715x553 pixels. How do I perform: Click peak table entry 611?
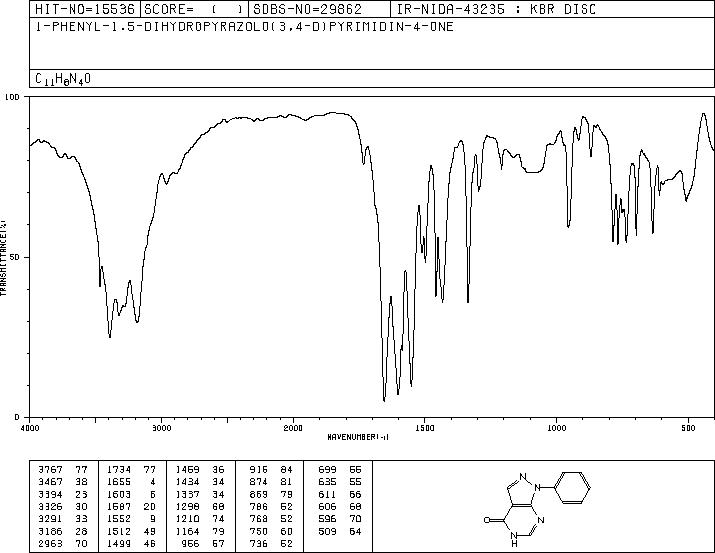(x=327, y=494)
